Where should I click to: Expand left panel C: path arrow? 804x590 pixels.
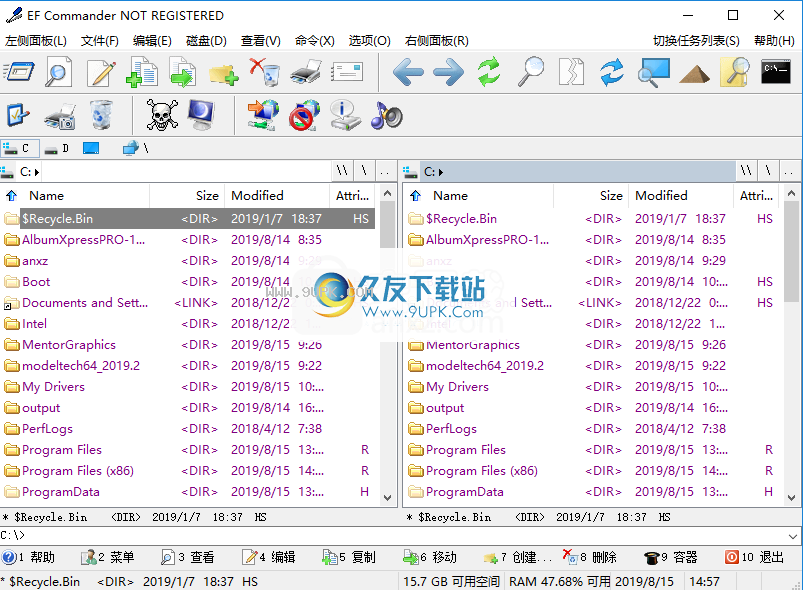pos(37,172)
